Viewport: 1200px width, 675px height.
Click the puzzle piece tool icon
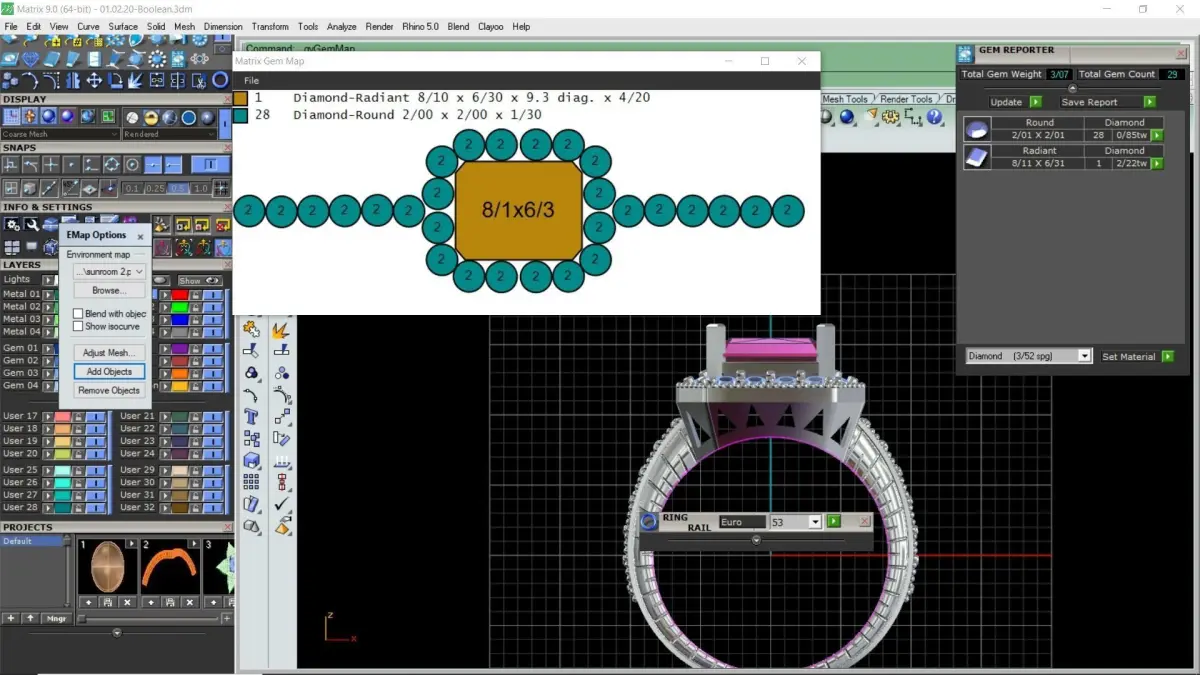click(251, 327)
